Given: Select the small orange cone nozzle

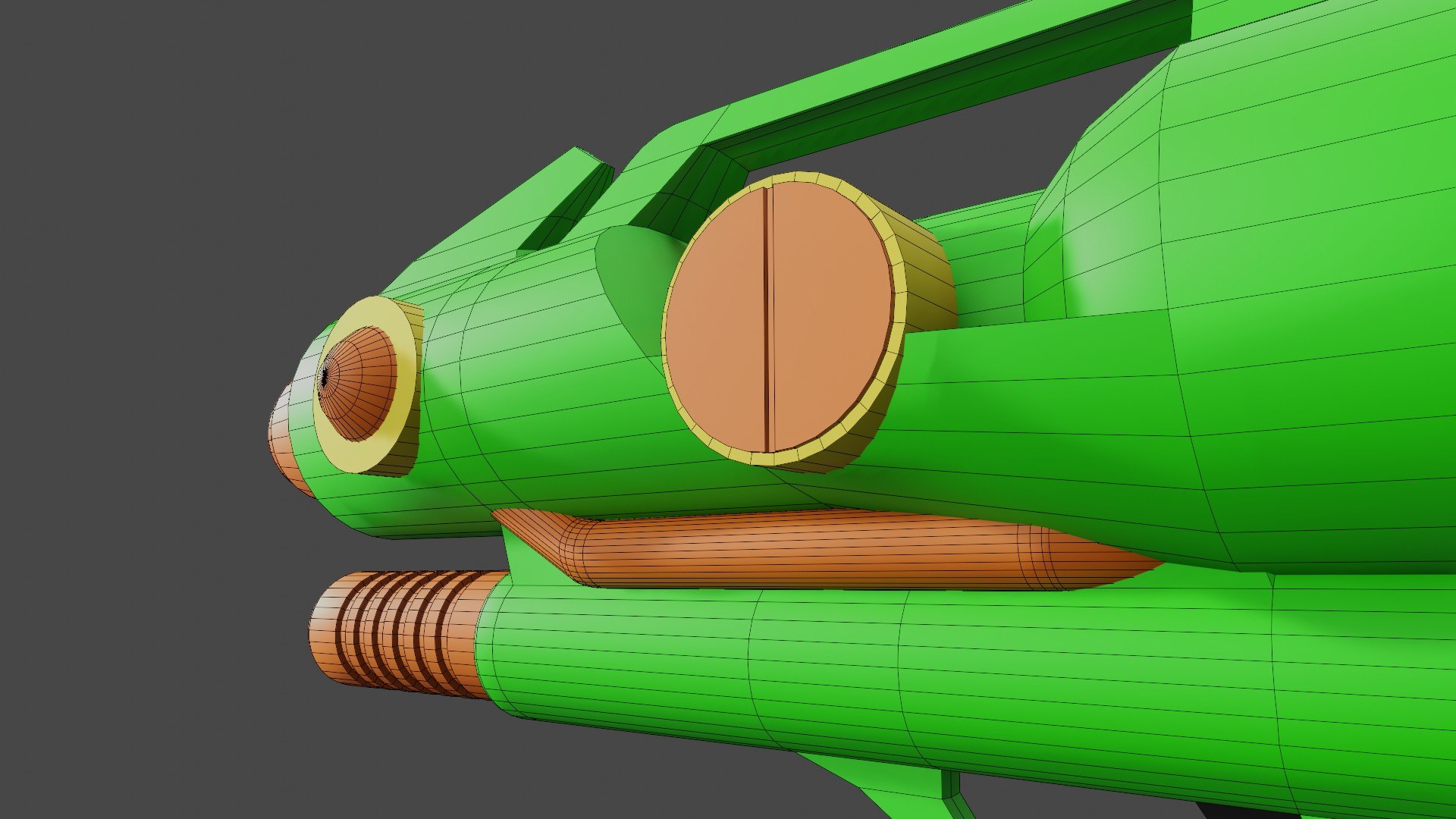Looking at the screenshot, I should (x=356, y=383).
